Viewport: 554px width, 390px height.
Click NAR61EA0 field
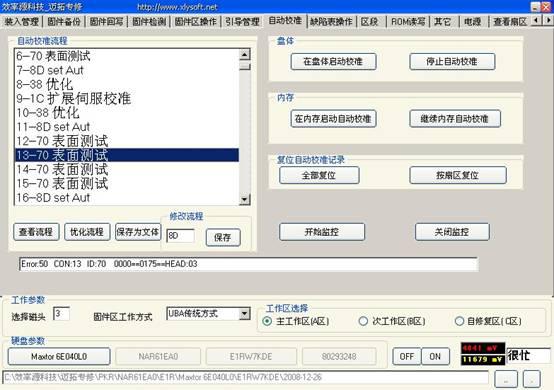158,357
